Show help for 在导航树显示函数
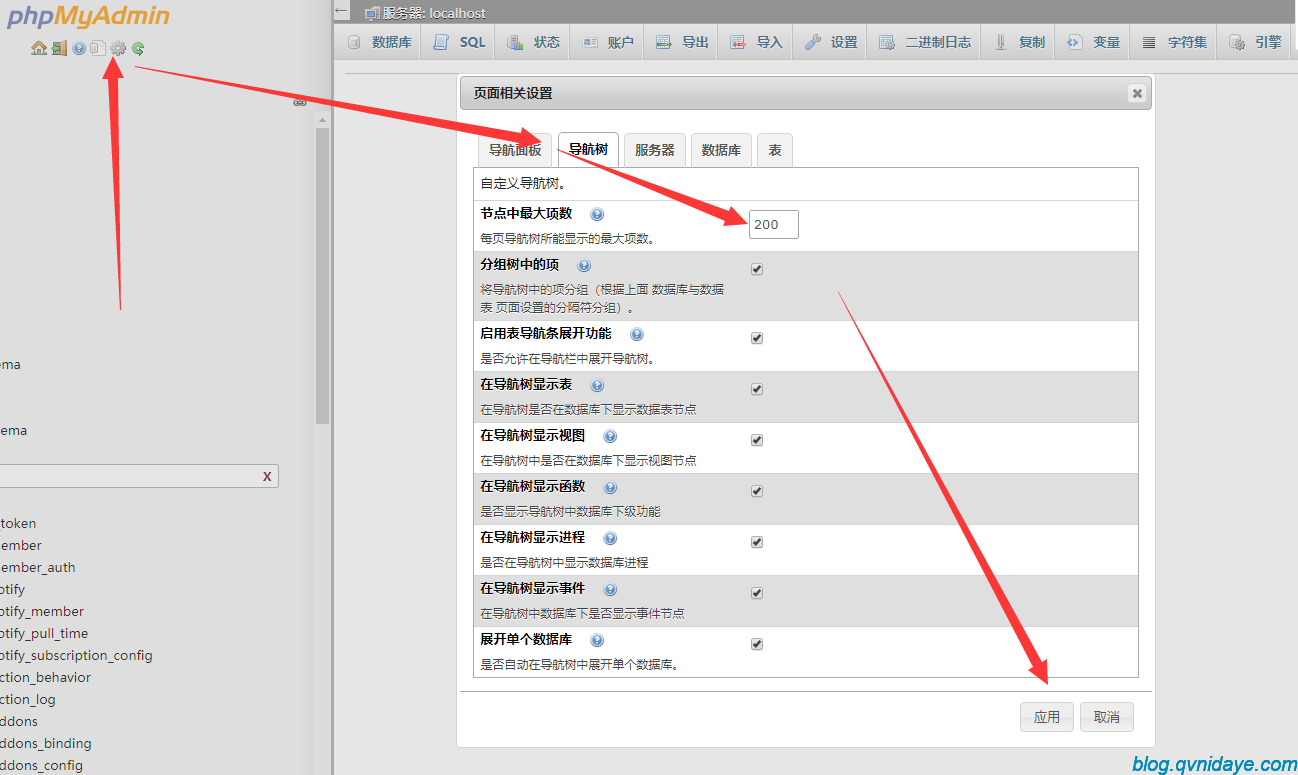This screenshot has width=1298, height=775. coord(610,487)
